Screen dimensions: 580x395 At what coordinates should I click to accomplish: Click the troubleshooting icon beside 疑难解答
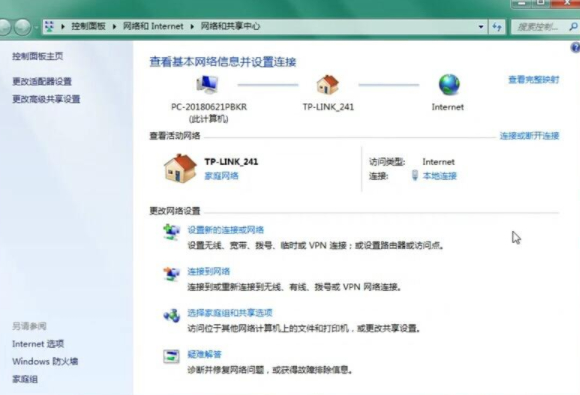171,357
